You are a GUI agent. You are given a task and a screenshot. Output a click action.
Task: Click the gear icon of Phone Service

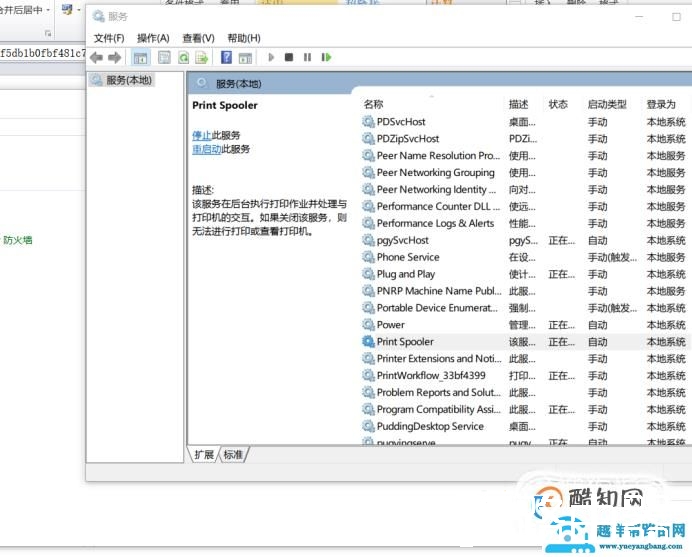[x=368, y=257]
